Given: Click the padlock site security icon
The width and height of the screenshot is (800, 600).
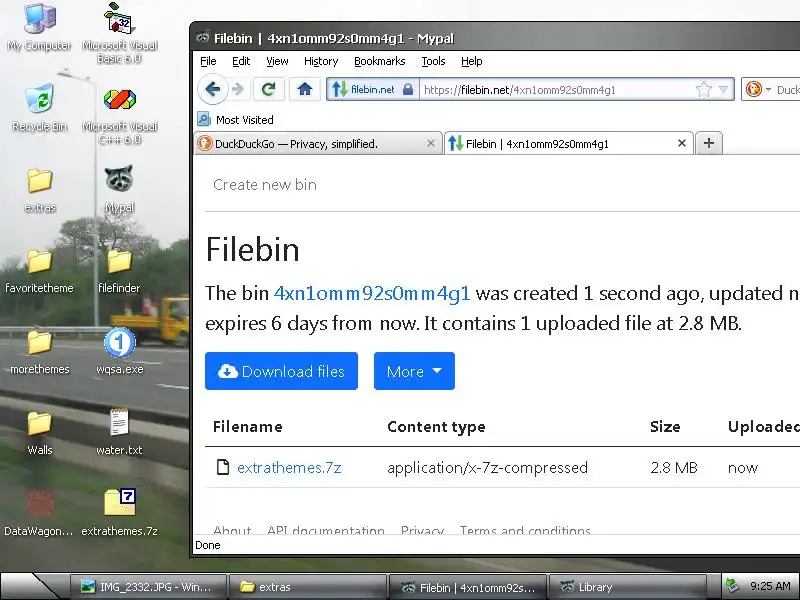Looking at the screenshot, I should [408, 89].
